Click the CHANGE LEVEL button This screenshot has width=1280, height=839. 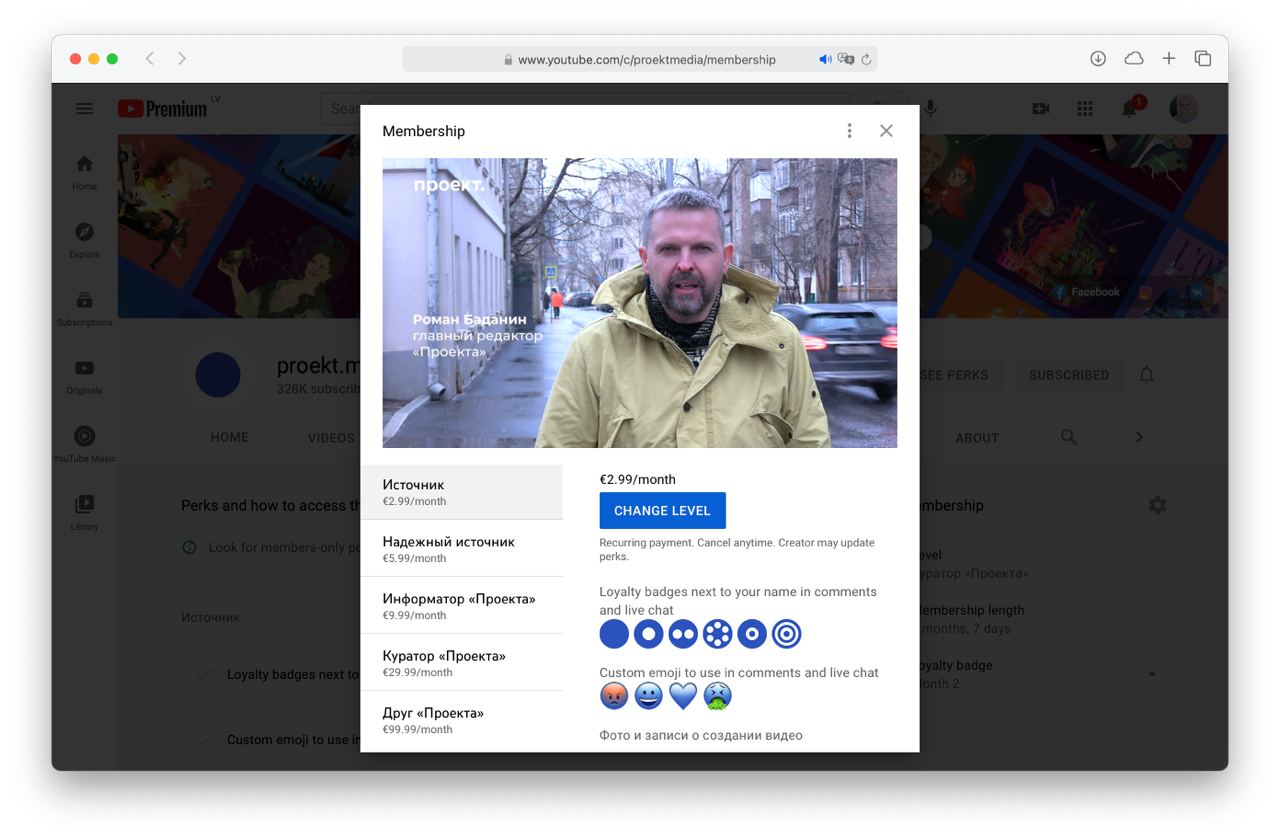pyautogui.click(x=662, y=510)
